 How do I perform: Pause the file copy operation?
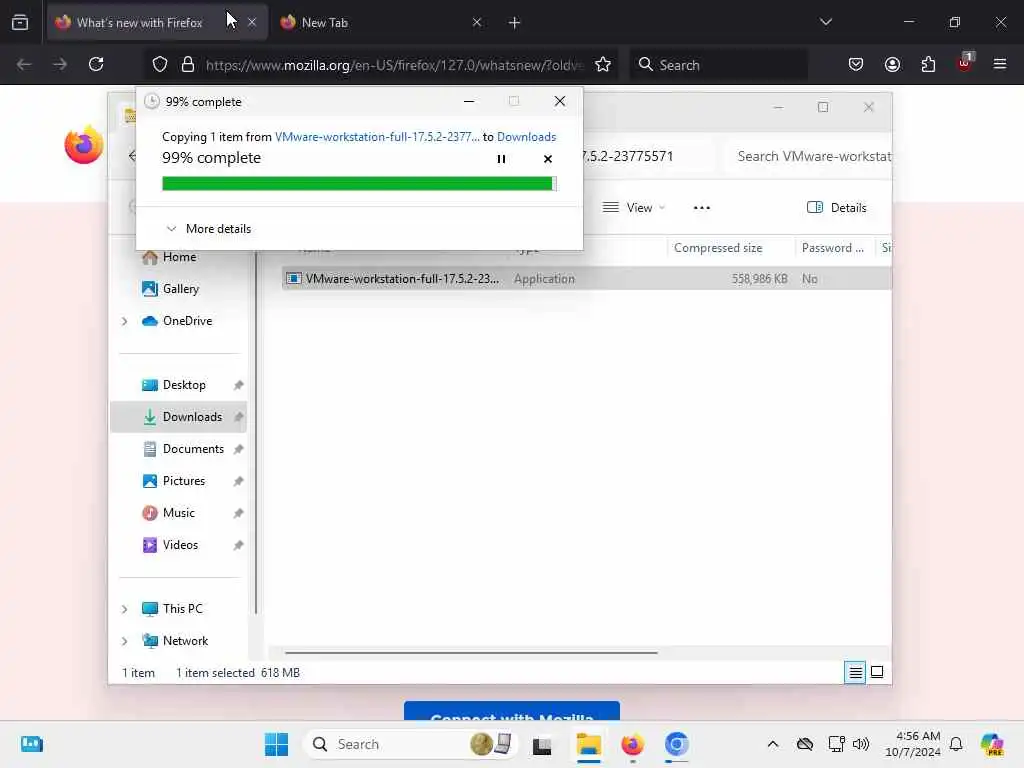[x=501, y=159]
